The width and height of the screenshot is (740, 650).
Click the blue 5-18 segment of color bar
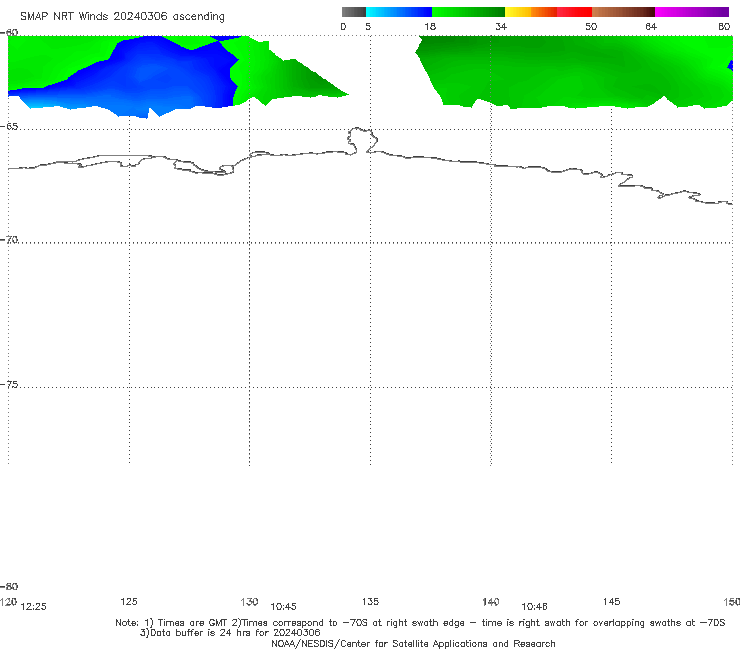[399, 12]
